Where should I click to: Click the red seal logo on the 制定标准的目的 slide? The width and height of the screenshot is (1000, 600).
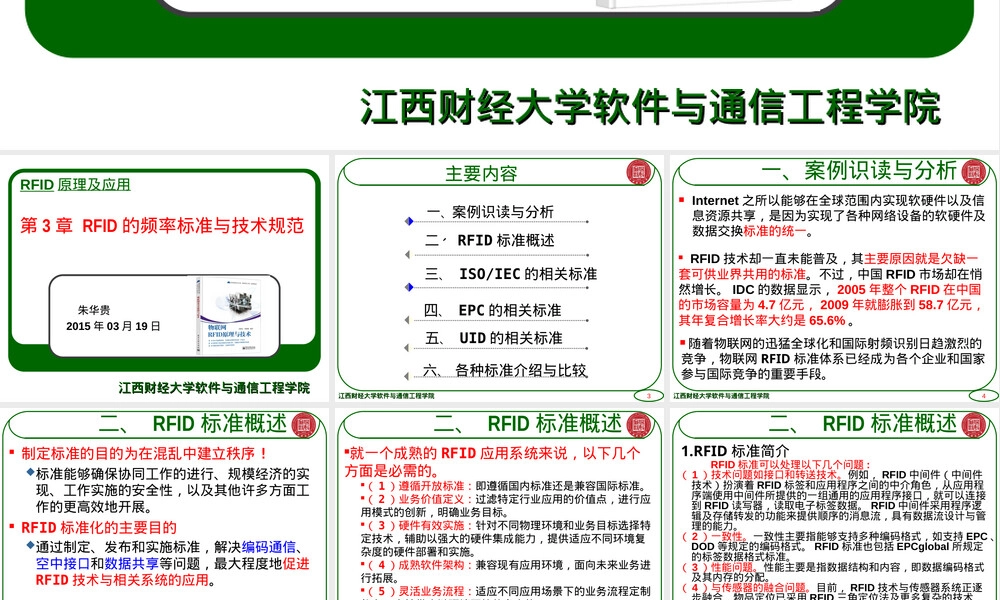304,425
